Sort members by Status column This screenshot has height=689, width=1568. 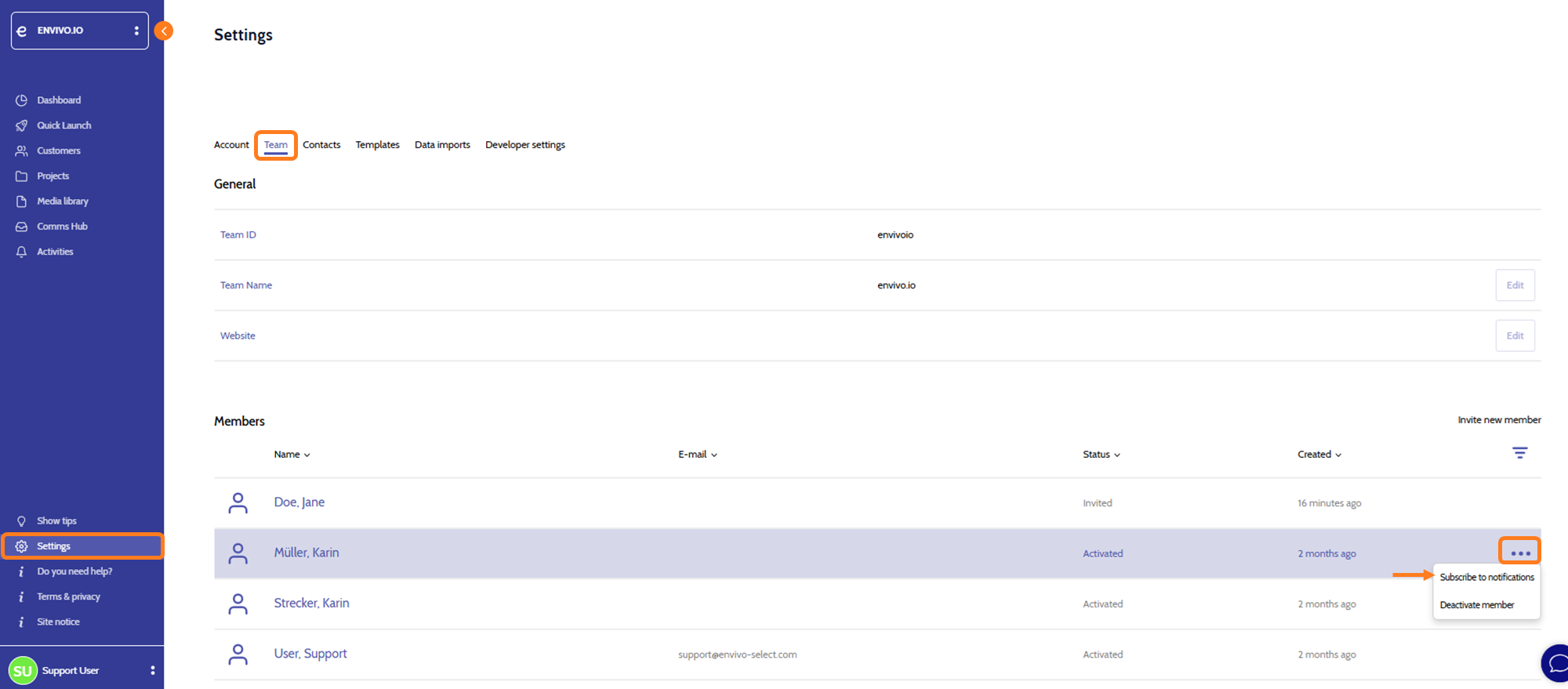[1101, 455]
